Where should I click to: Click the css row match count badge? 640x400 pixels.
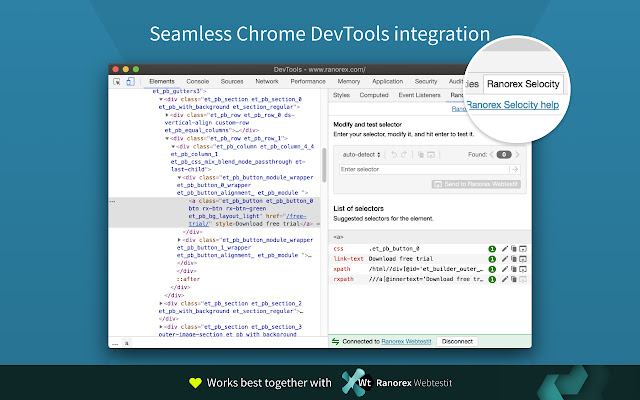pyautogui.click(x=492, y=249)
